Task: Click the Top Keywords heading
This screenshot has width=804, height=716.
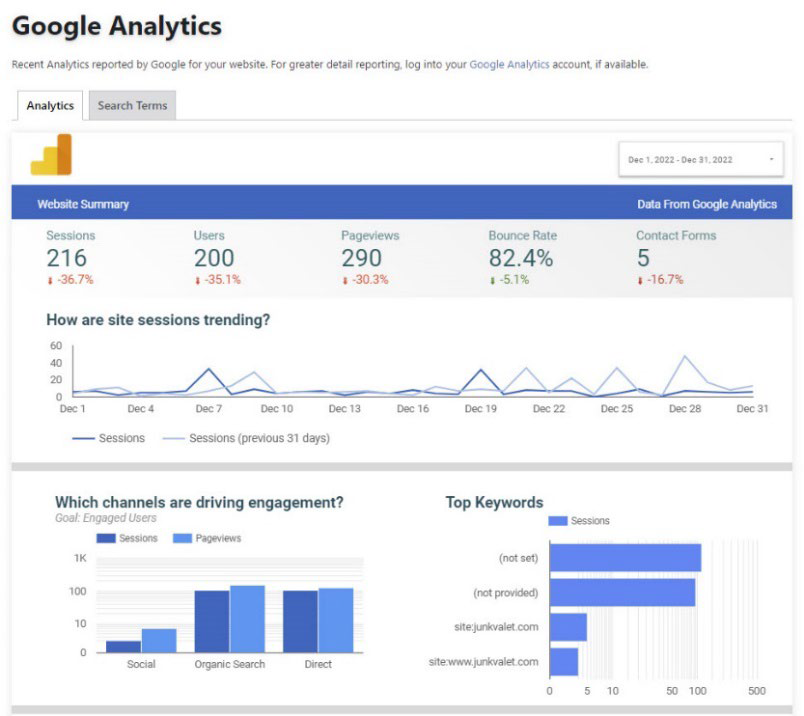Action: (x=494, y=502)
